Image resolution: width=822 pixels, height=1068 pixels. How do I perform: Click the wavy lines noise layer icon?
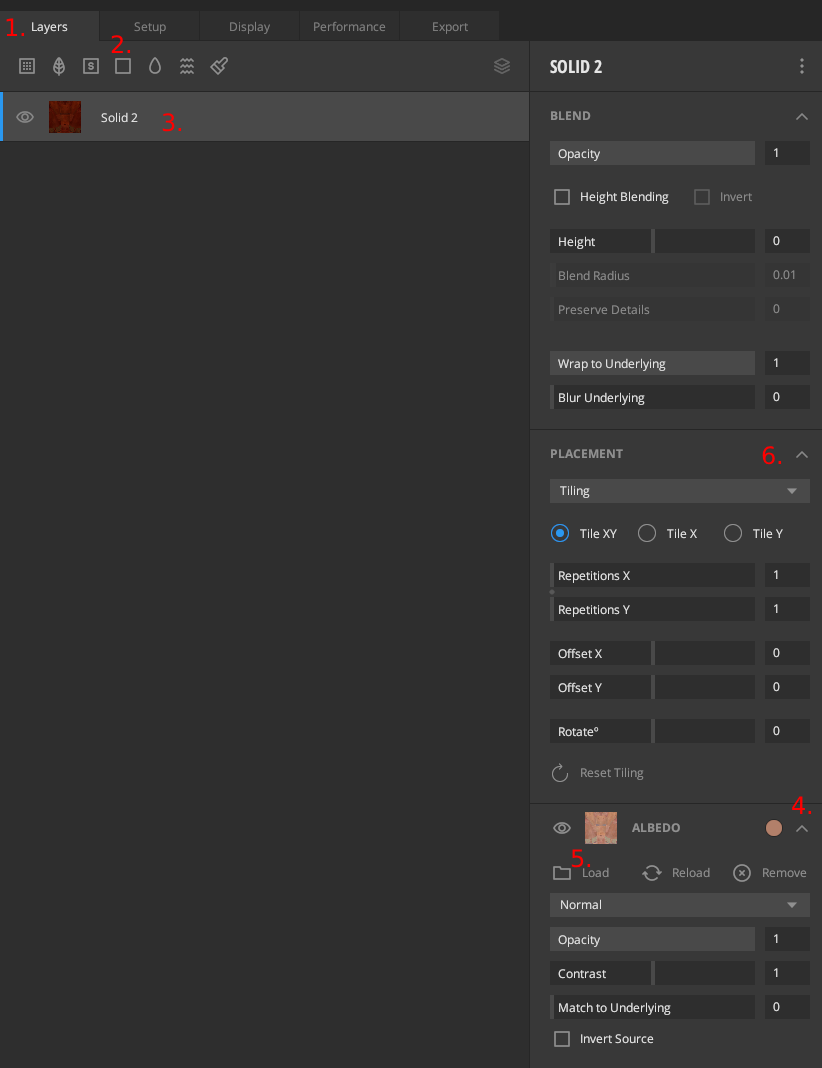click(187, 66)
